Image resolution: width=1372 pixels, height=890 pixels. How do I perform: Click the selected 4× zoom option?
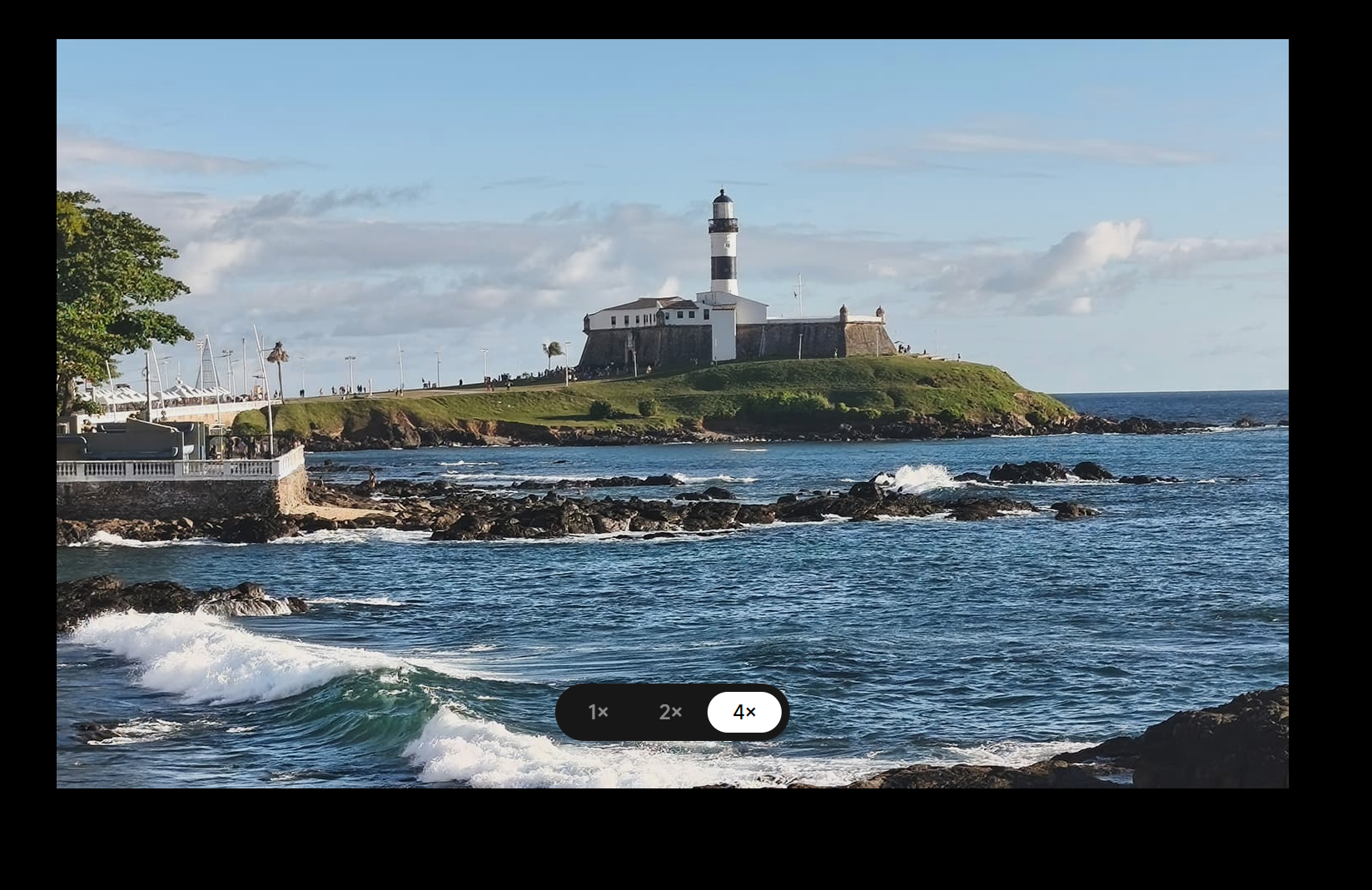pyautogui.click(x=744, y=712)
